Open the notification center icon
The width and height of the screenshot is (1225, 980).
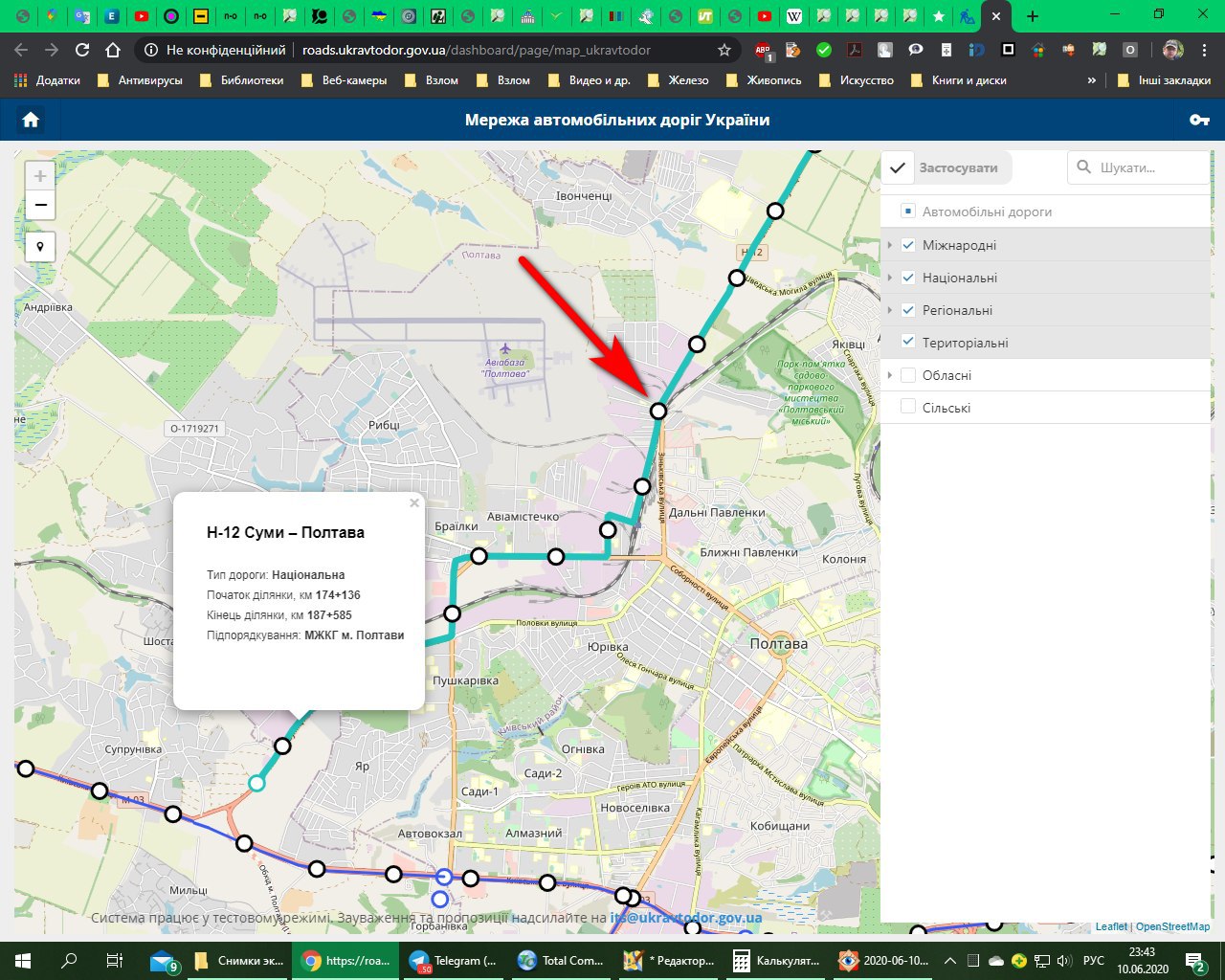click(1195, 960)
